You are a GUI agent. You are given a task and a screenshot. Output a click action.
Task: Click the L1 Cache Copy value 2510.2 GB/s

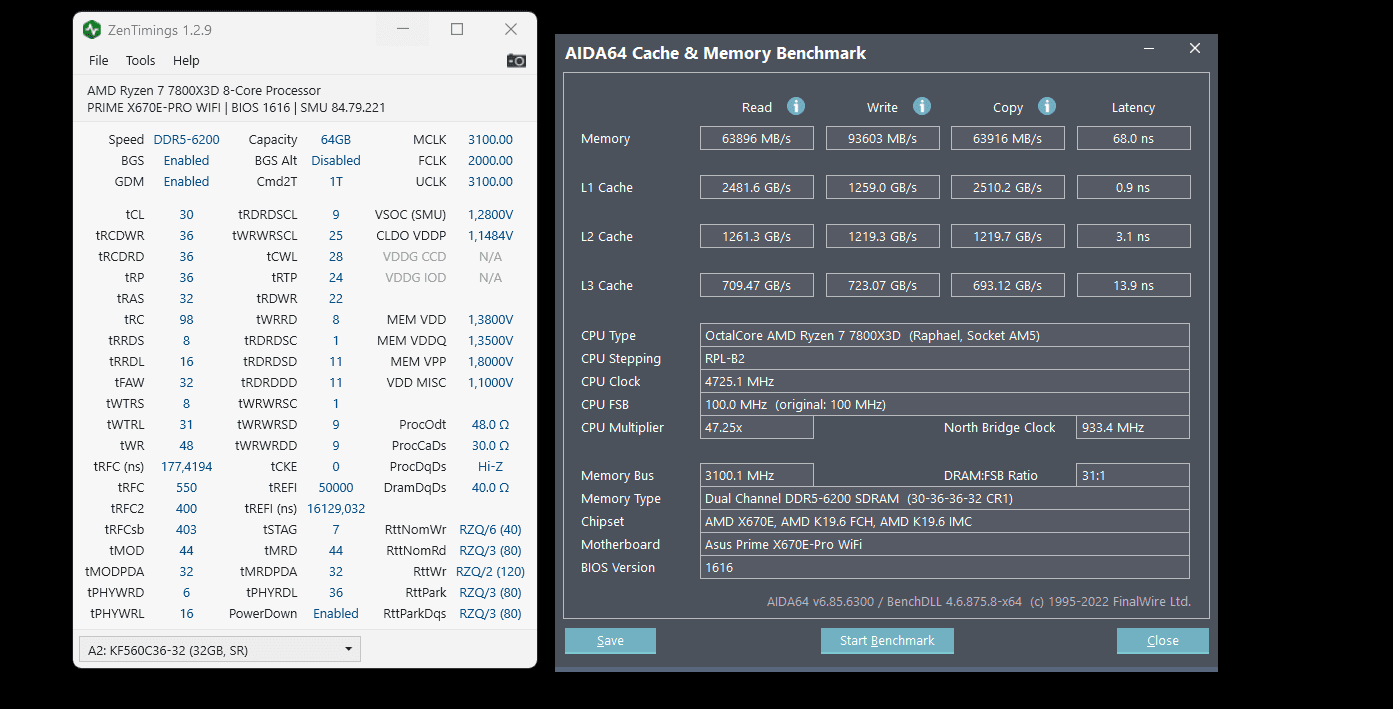click(x=1008, y=187)
